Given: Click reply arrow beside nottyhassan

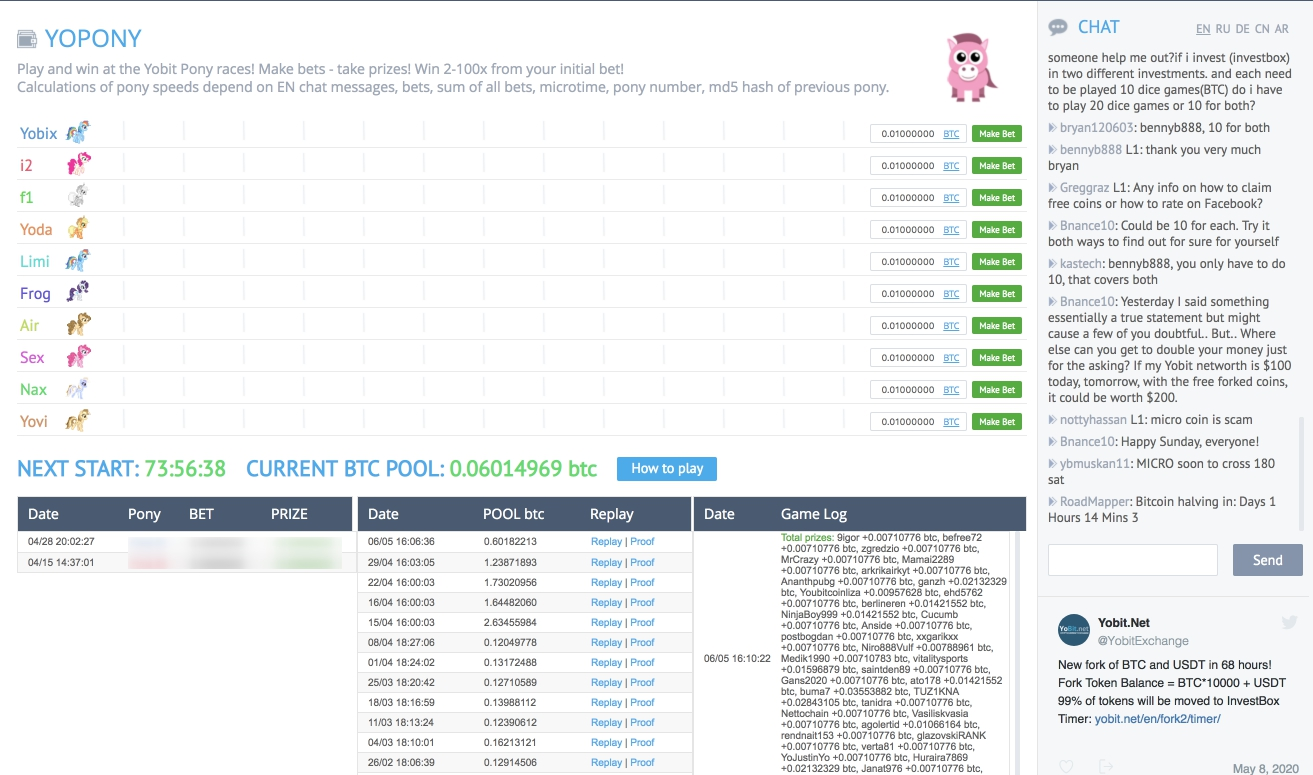Looking at the screenshot, I should [x=1052, y=420].
